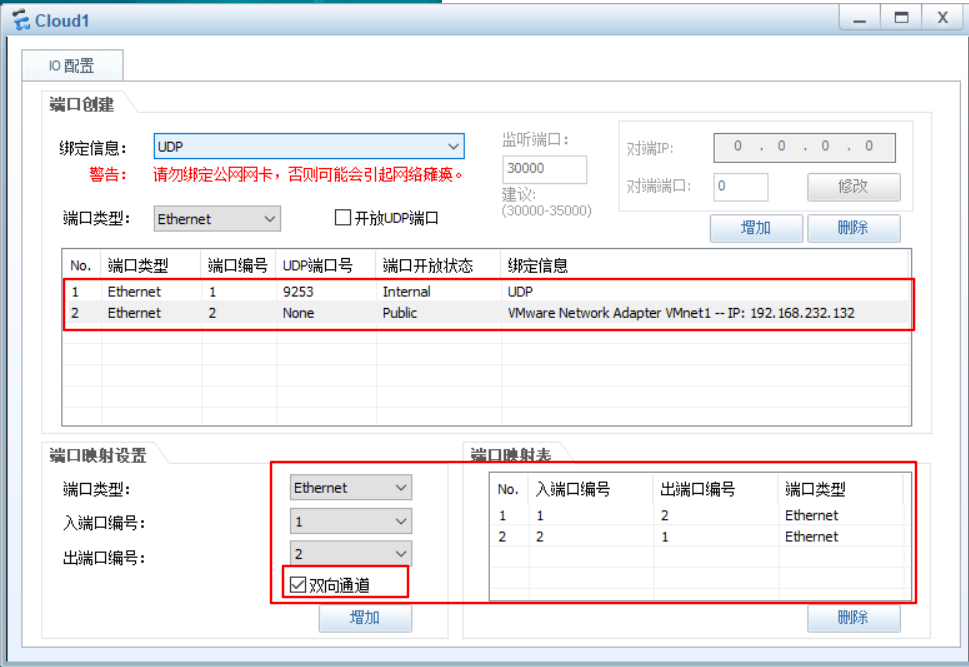This screenshot has height=667, width=969.
Task: Open 端口类型 Ethernet dropdown in 端口映射设置
Action: tap(350, 488)
